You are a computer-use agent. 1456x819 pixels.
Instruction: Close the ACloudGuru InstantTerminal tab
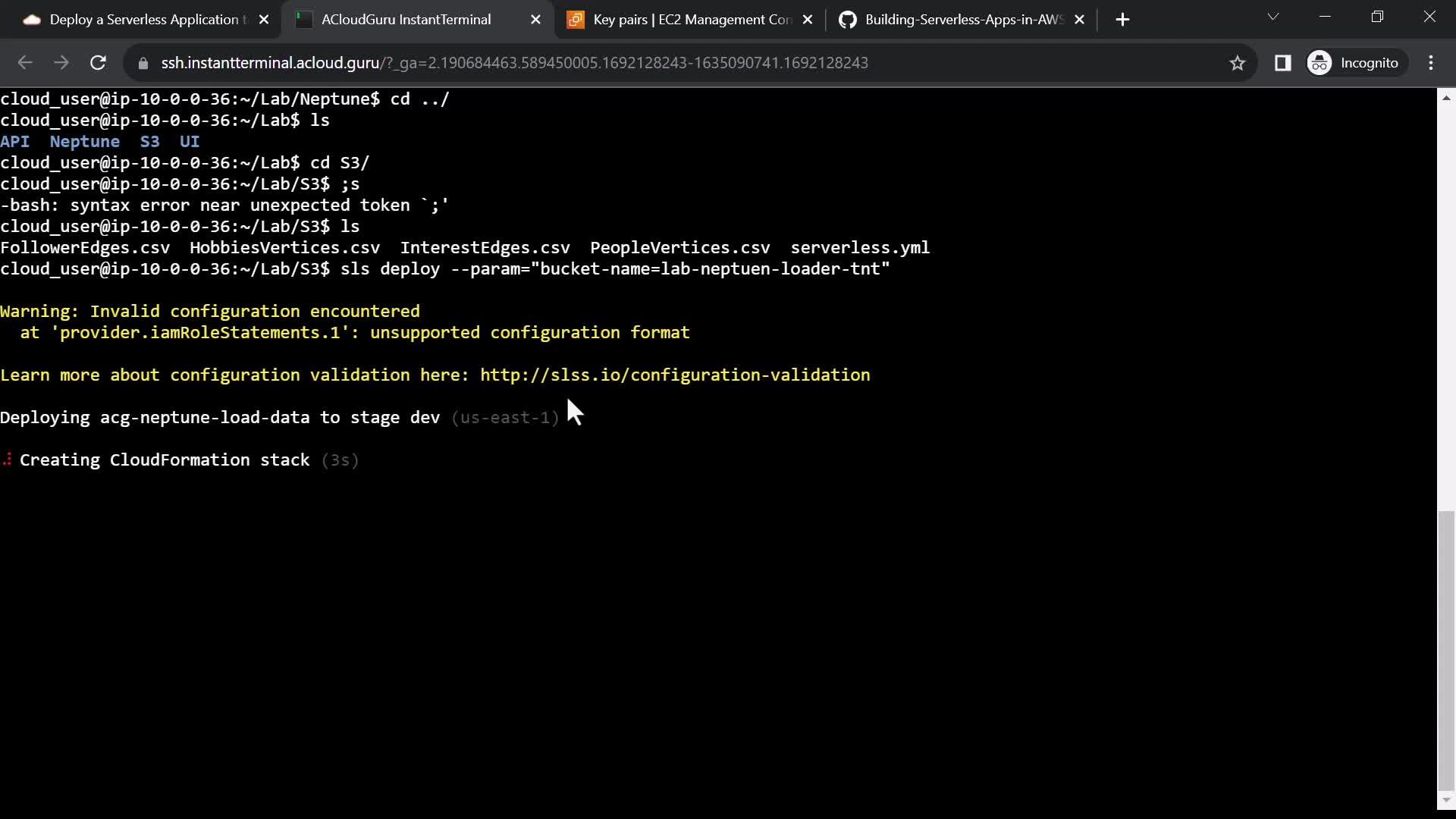click(x=535, y=20)
